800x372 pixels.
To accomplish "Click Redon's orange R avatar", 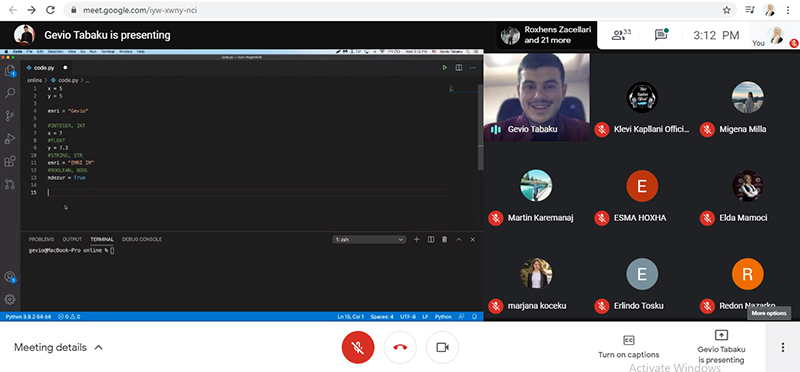I will pyautogui.click(x=747, y=274).
